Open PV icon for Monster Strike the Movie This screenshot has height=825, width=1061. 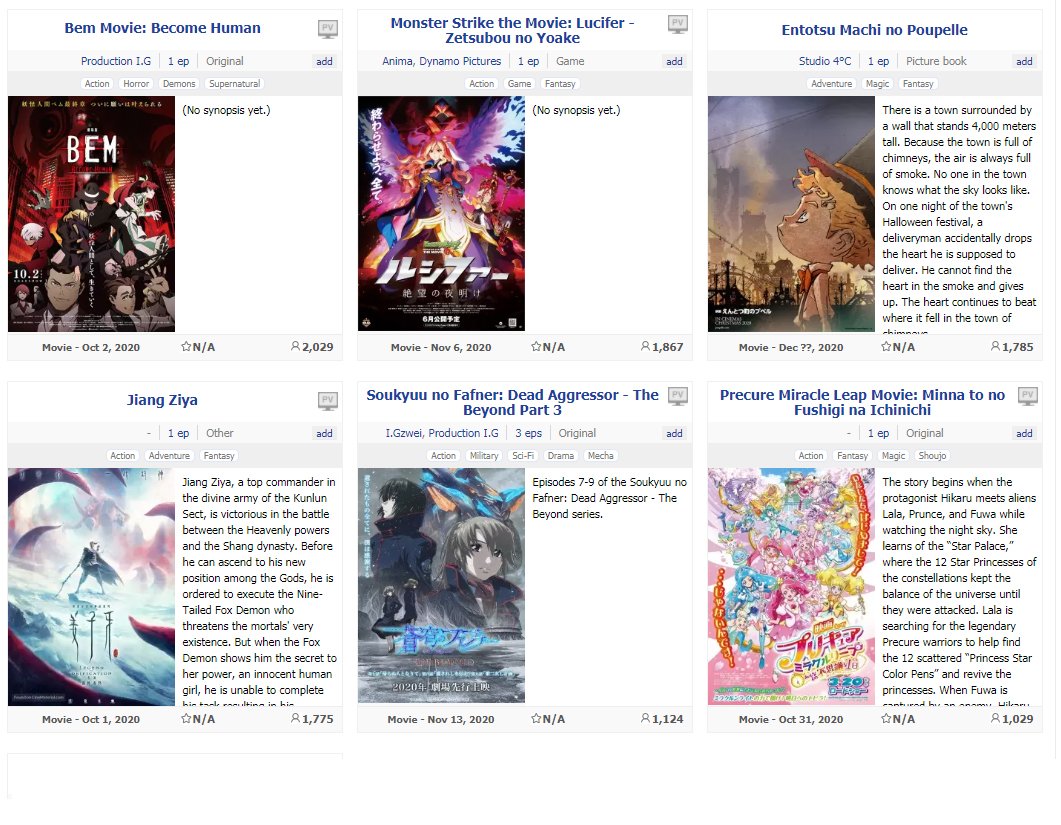point(677,24)
